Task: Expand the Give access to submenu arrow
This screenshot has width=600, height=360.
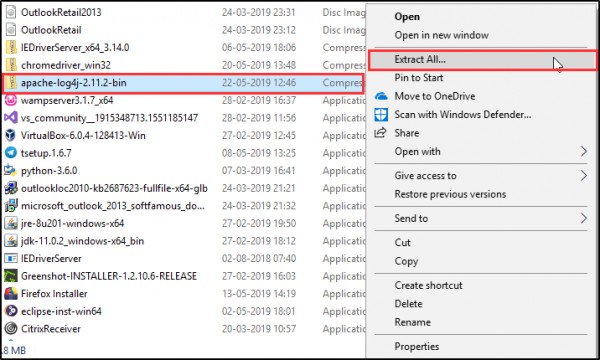Action: pos(584,176)
